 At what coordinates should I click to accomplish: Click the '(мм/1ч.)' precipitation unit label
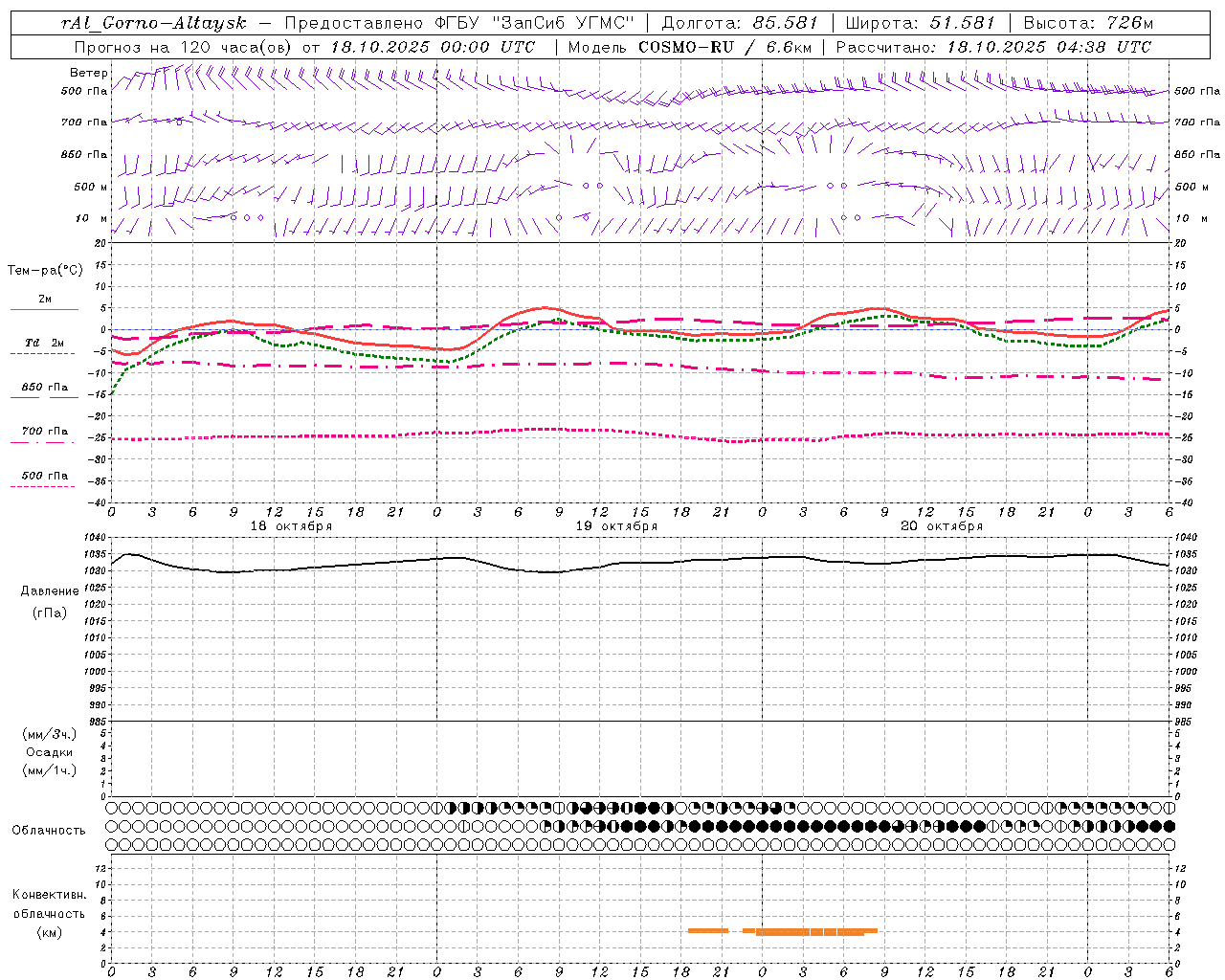point(50,770)
